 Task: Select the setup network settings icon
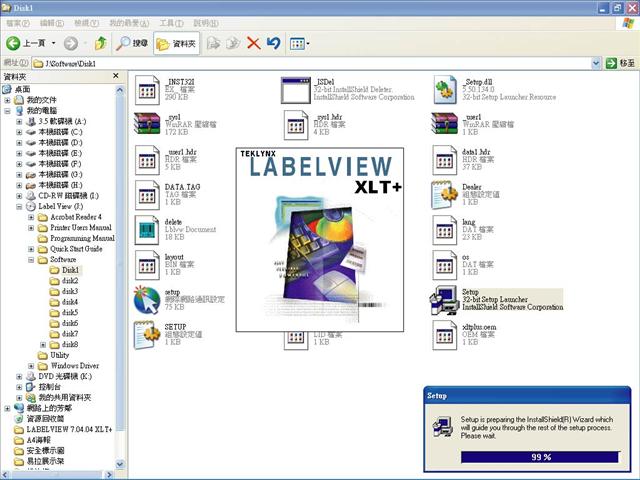pos(147,300)
